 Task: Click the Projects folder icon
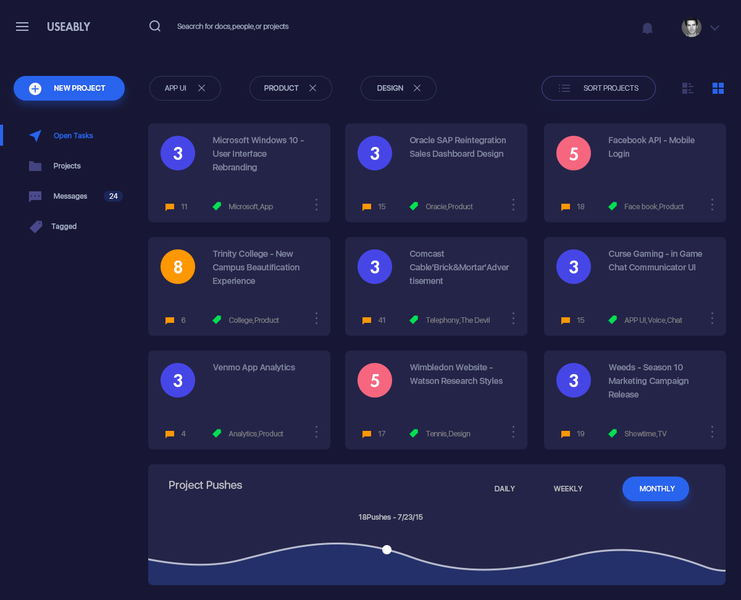35,166
